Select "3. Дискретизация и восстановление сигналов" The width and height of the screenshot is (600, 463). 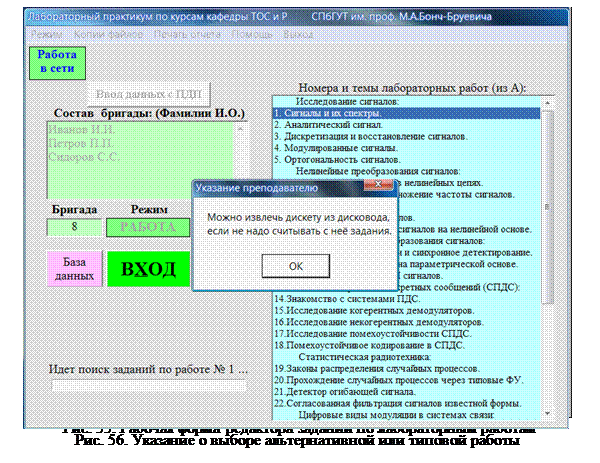click(x=406, y=136)
